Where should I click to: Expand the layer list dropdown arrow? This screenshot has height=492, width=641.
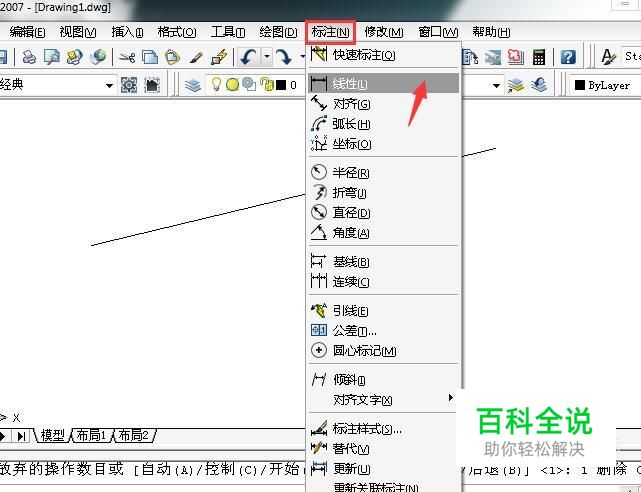(496, 85)
